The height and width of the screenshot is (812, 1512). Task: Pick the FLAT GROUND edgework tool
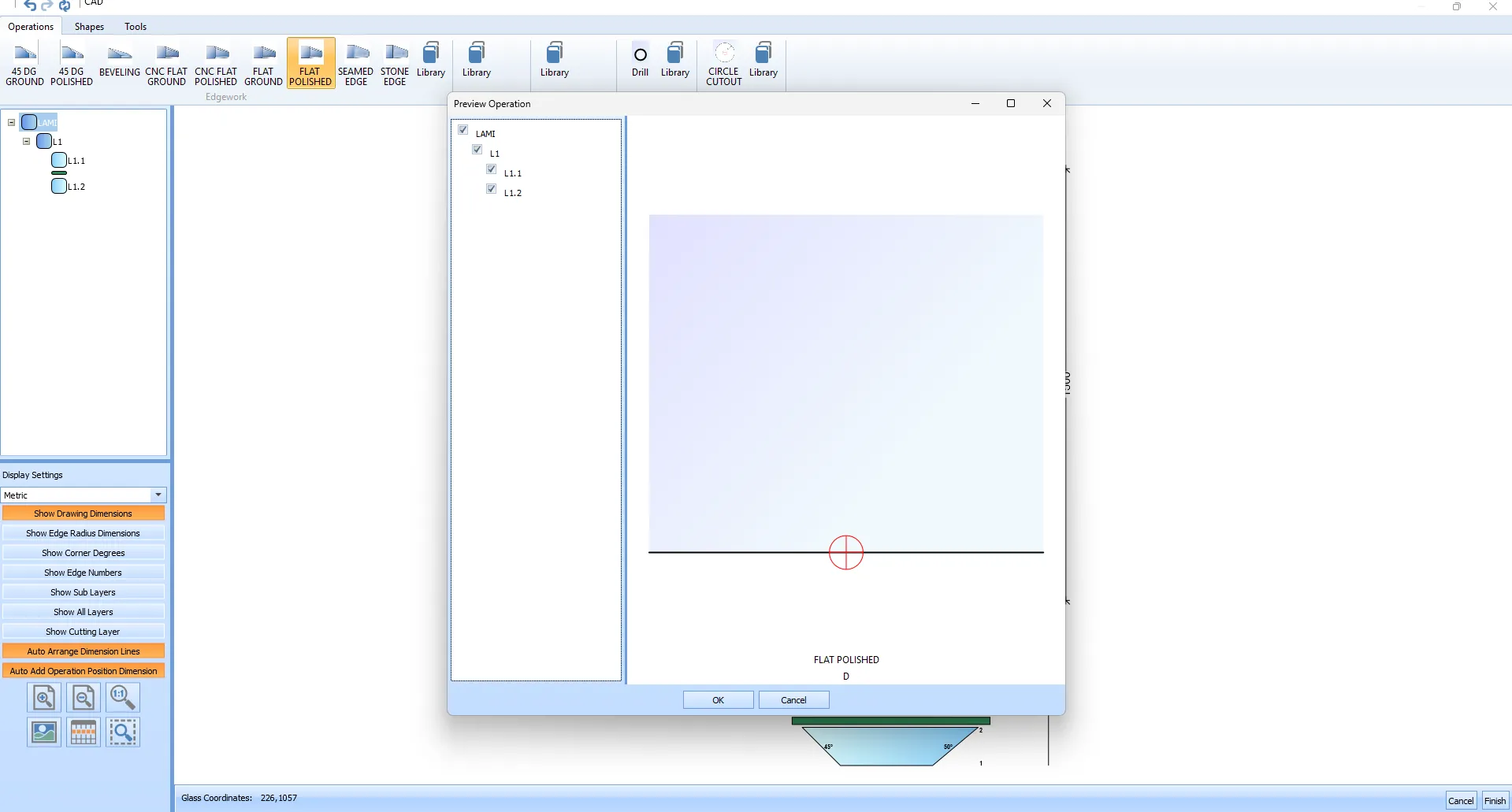(263, 63)
